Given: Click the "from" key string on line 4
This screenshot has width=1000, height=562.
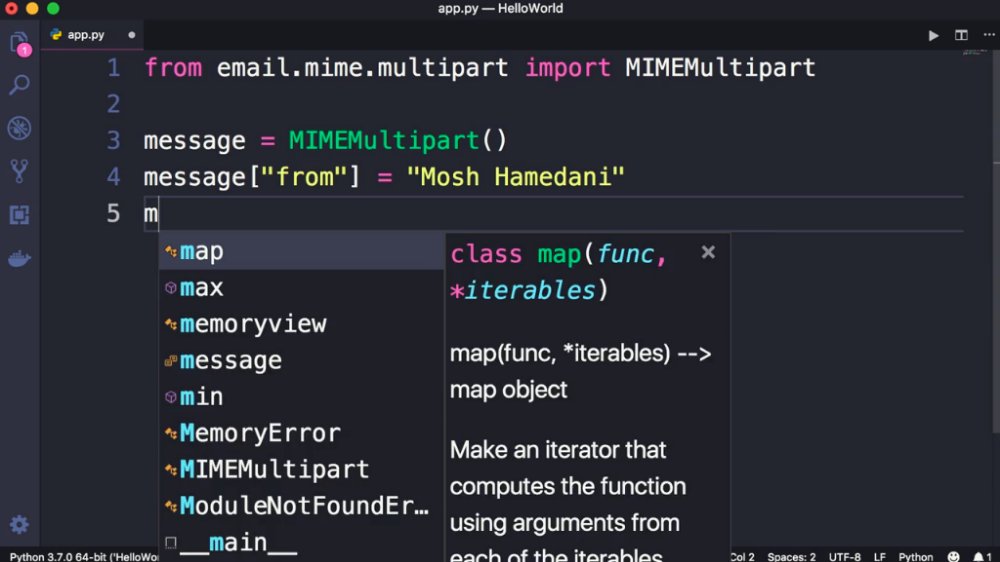Looking at the screenshot, I should pos(305,177).
